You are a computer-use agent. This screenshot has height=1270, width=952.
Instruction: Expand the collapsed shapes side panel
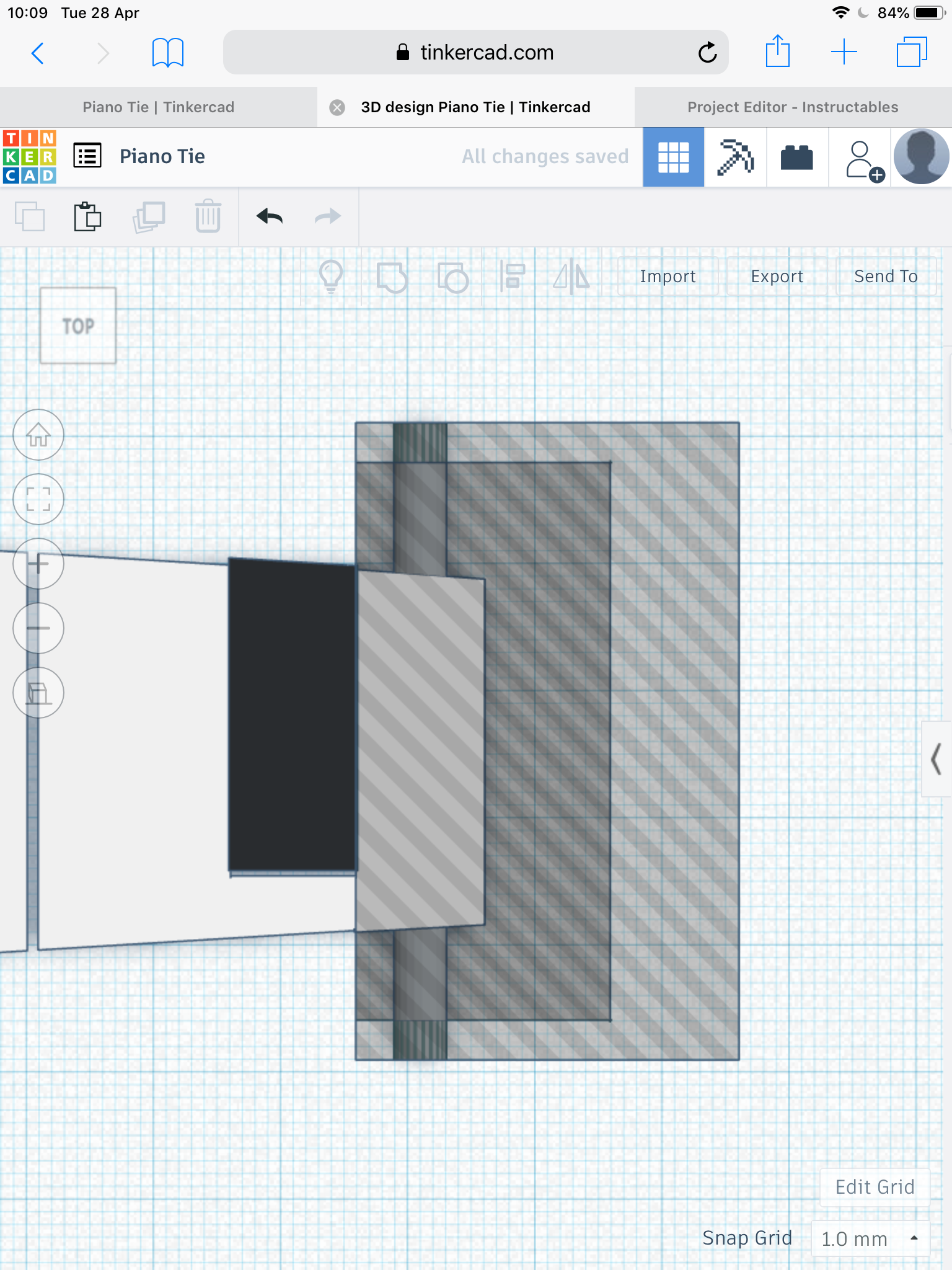(x=937, y=759)
